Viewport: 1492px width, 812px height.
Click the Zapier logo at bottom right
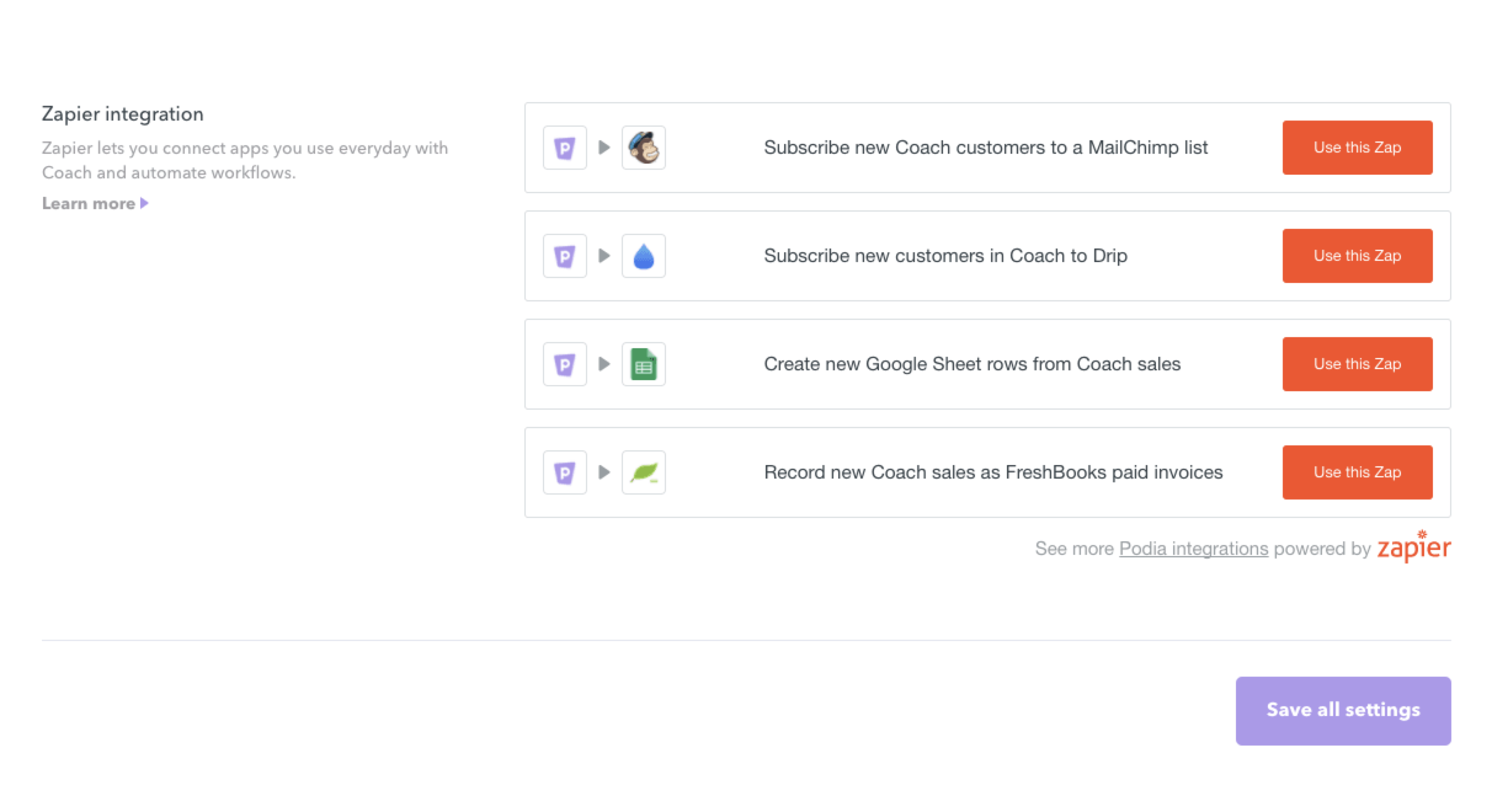(x=1413, y=549)
